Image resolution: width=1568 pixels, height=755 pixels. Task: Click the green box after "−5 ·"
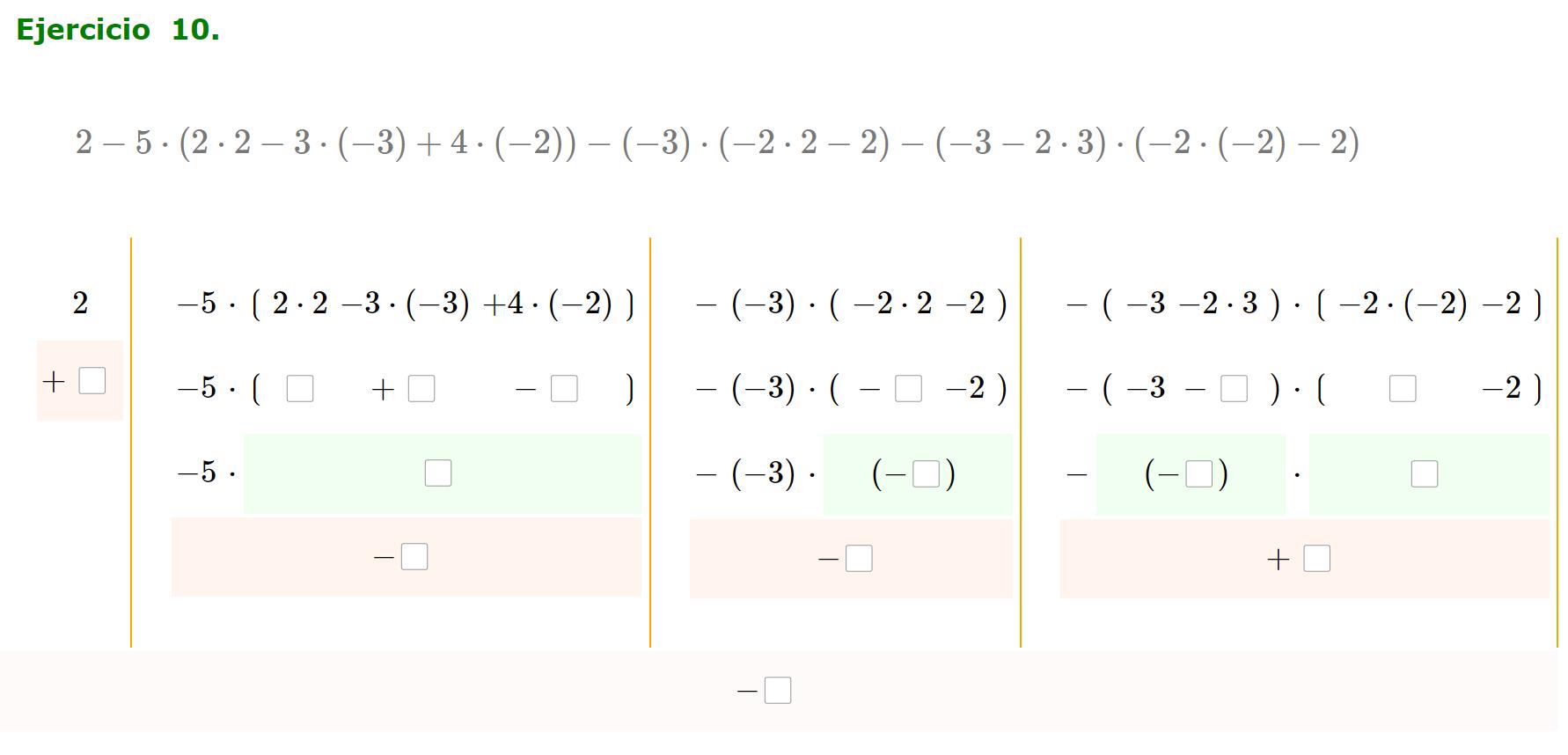click(x=438, y=473)
